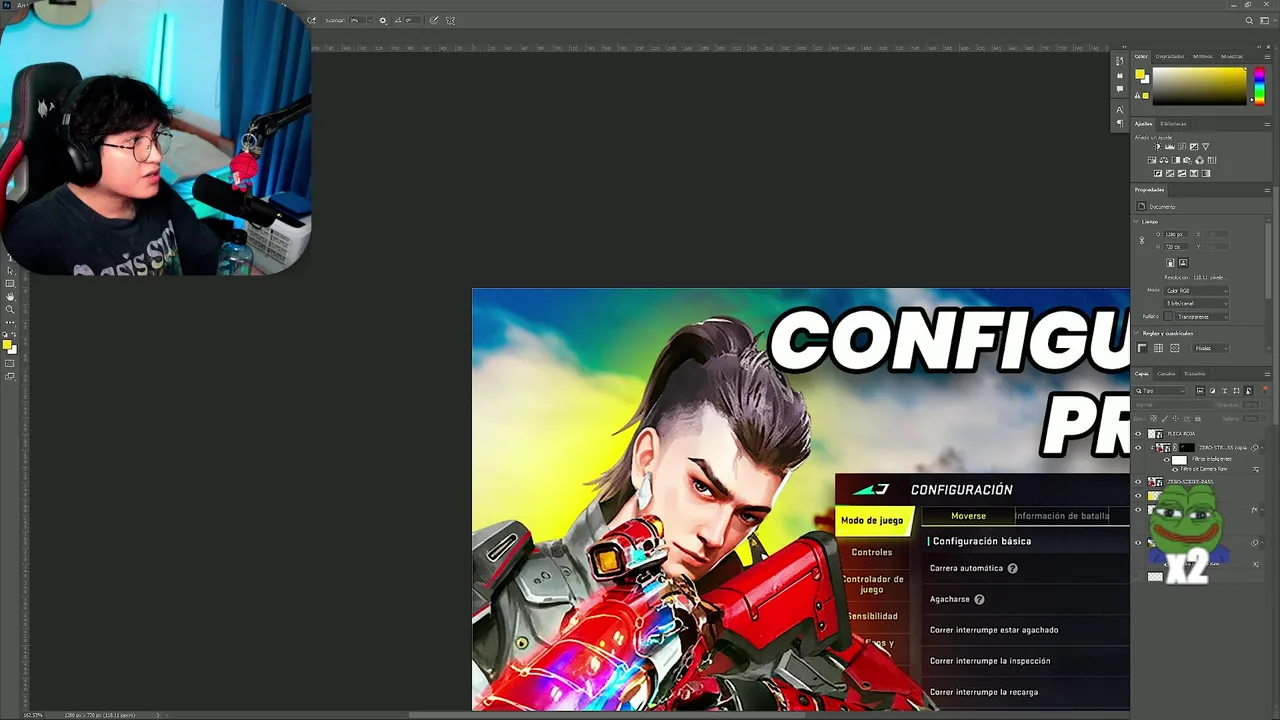Hide the FLECA ROJA layer
This screenshot has height=720, width=1280.
pyautogui.click(x=1138, y=434)
